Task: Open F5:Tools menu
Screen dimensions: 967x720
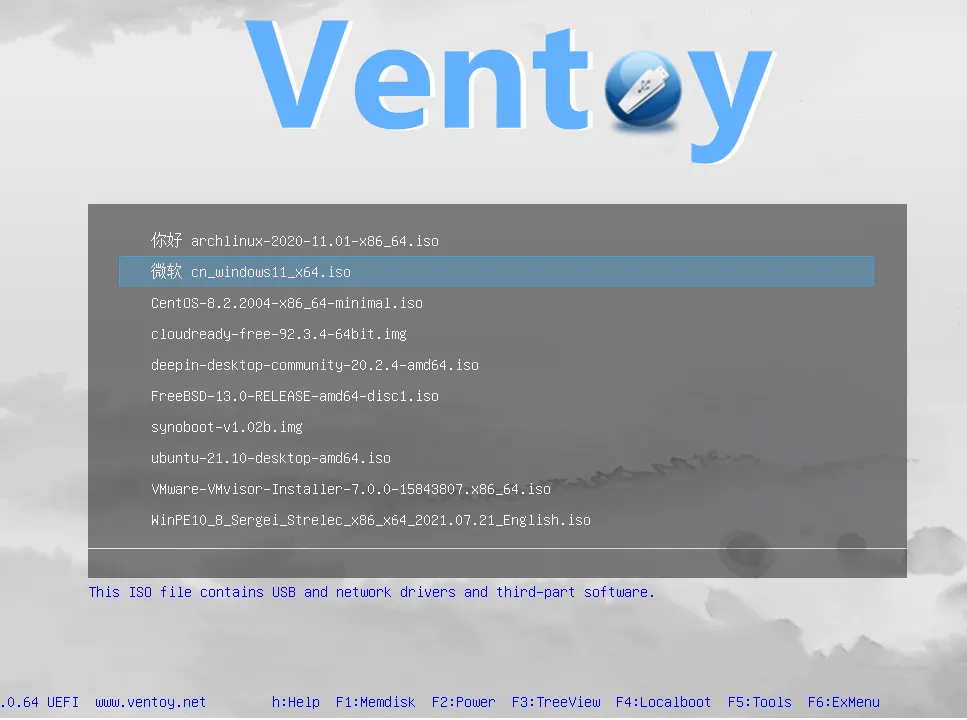Action: click(759, 702)
